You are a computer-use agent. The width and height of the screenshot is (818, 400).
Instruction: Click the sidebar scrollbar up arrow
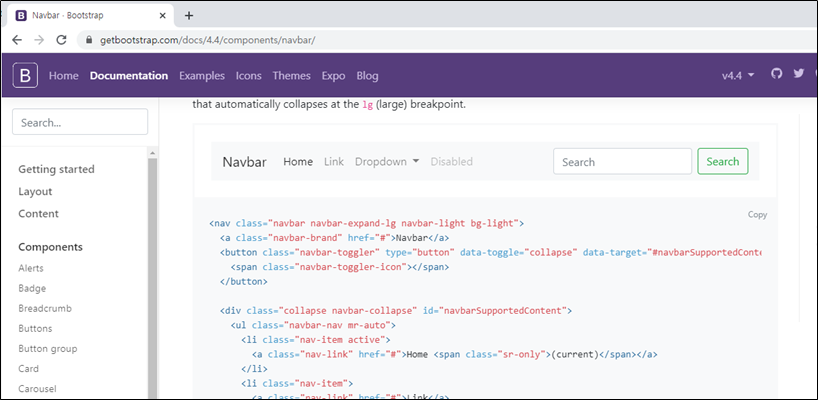point(152,153)
